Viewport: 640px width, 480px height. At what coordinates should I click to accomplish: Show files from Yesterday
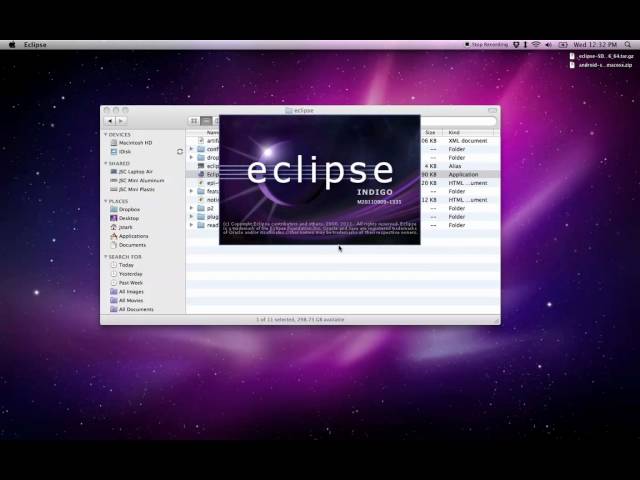[x=126, y=274]
